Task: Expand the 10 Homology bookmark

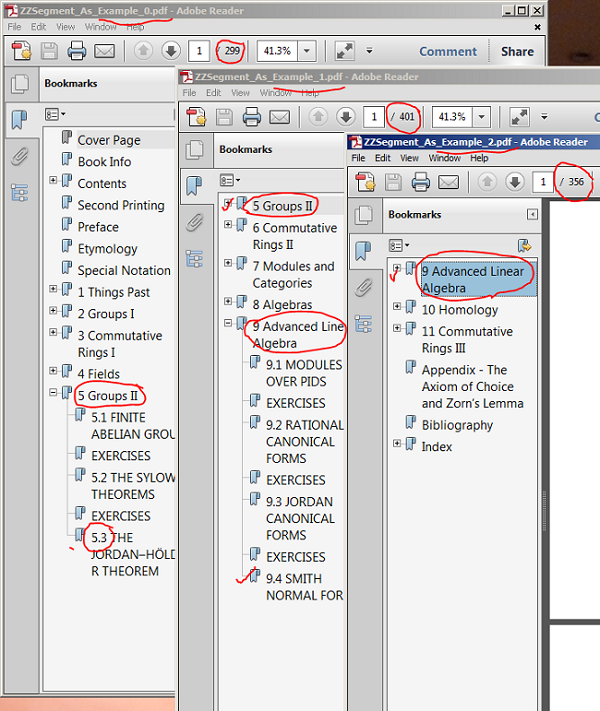Action: (x=397, y=306)
